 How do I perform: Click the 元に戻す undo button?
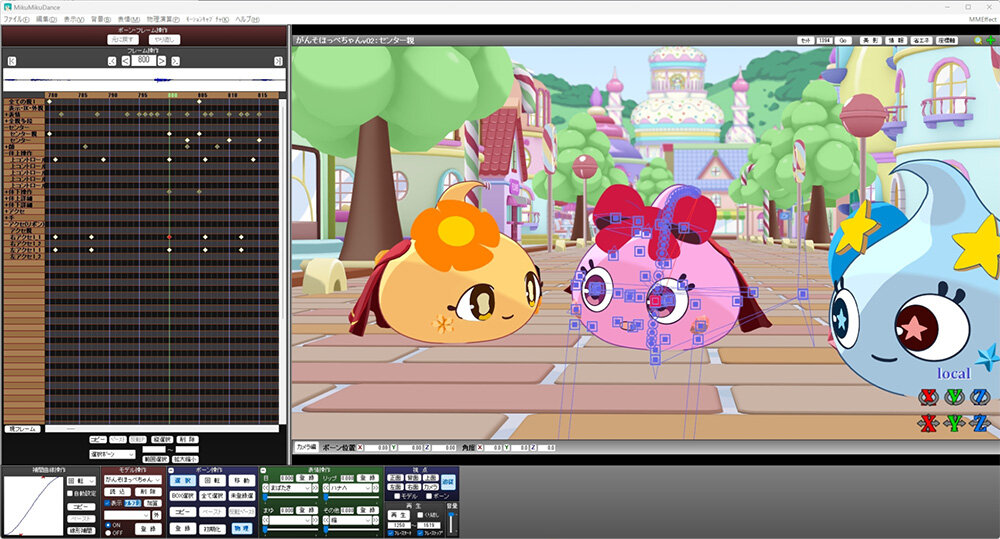124,40
